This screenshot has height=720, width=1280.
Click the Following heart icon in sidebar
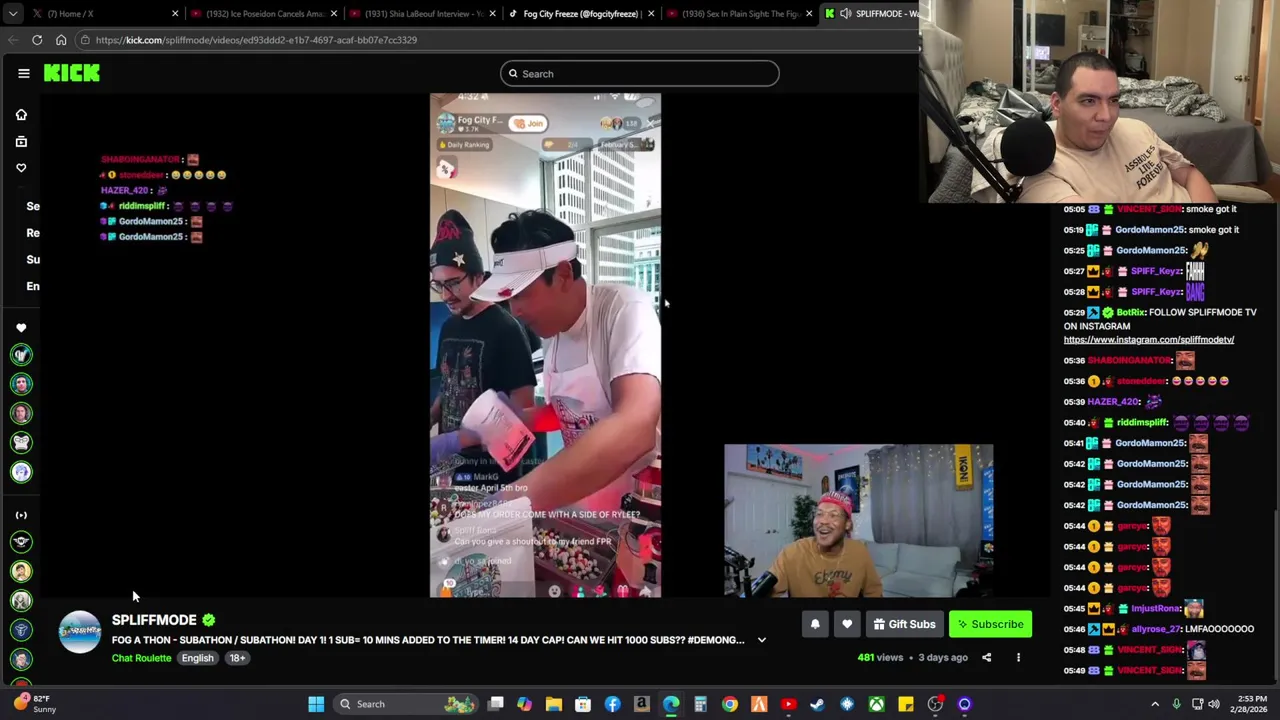[21, 168]
